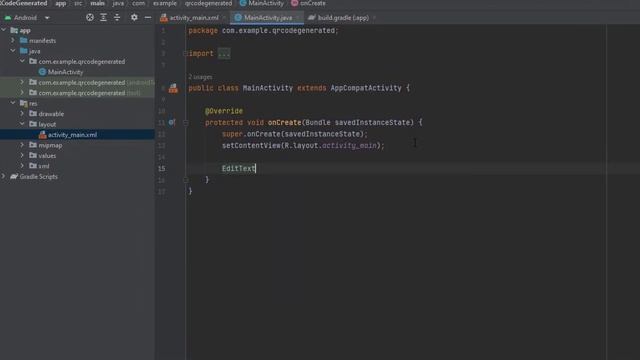Screen dimensions: 640x360
Task: Collapse the layout folder
Action: (x=22, y=124)
